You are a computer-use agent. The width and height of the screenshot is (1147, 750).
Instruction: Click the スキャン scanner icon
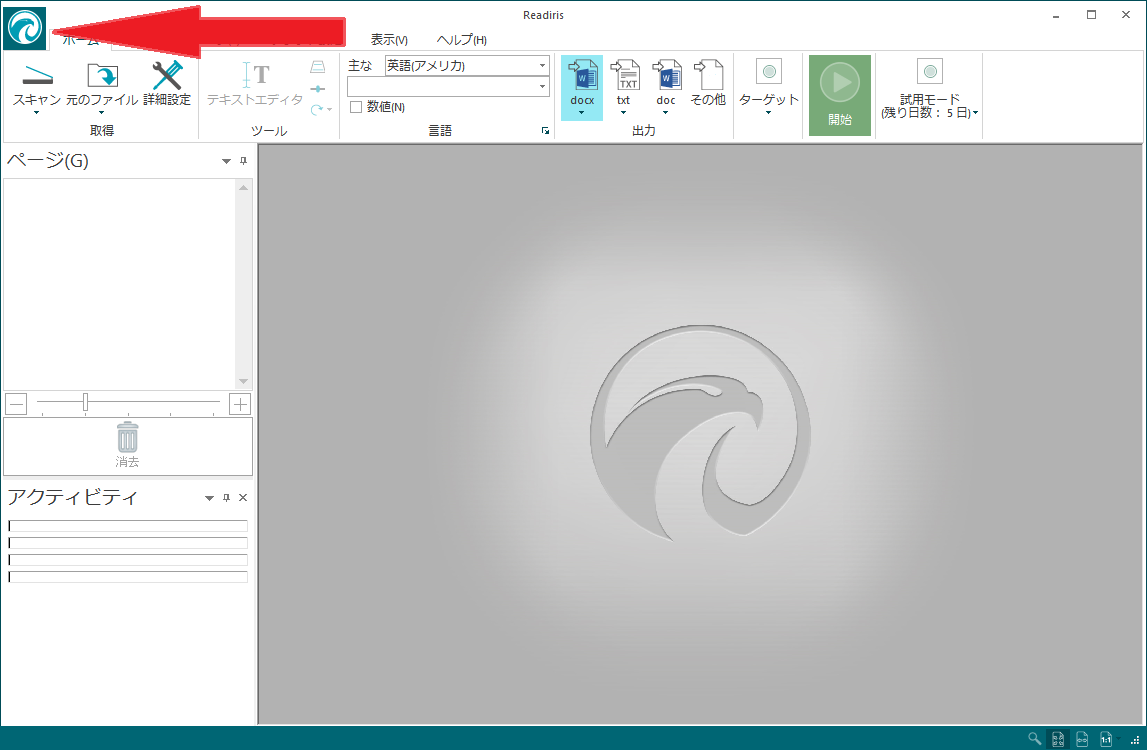click(x=37, y=75)
